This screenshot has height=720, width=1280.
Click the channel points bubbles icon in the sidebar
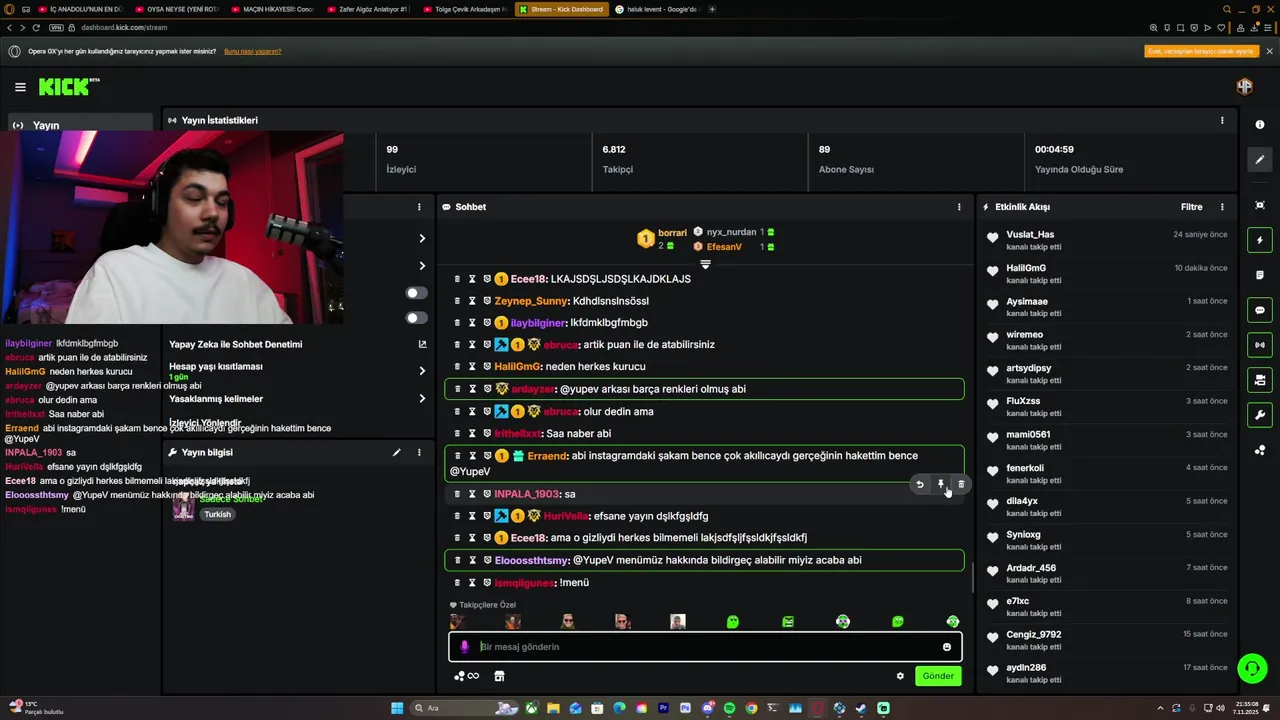click(x=1260, y=450)
